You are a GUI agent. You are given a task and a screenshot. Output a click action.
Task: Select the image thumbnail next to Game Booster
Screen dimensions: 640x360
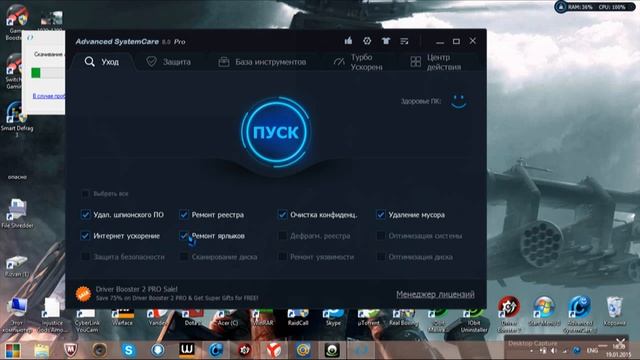point(51,18)
